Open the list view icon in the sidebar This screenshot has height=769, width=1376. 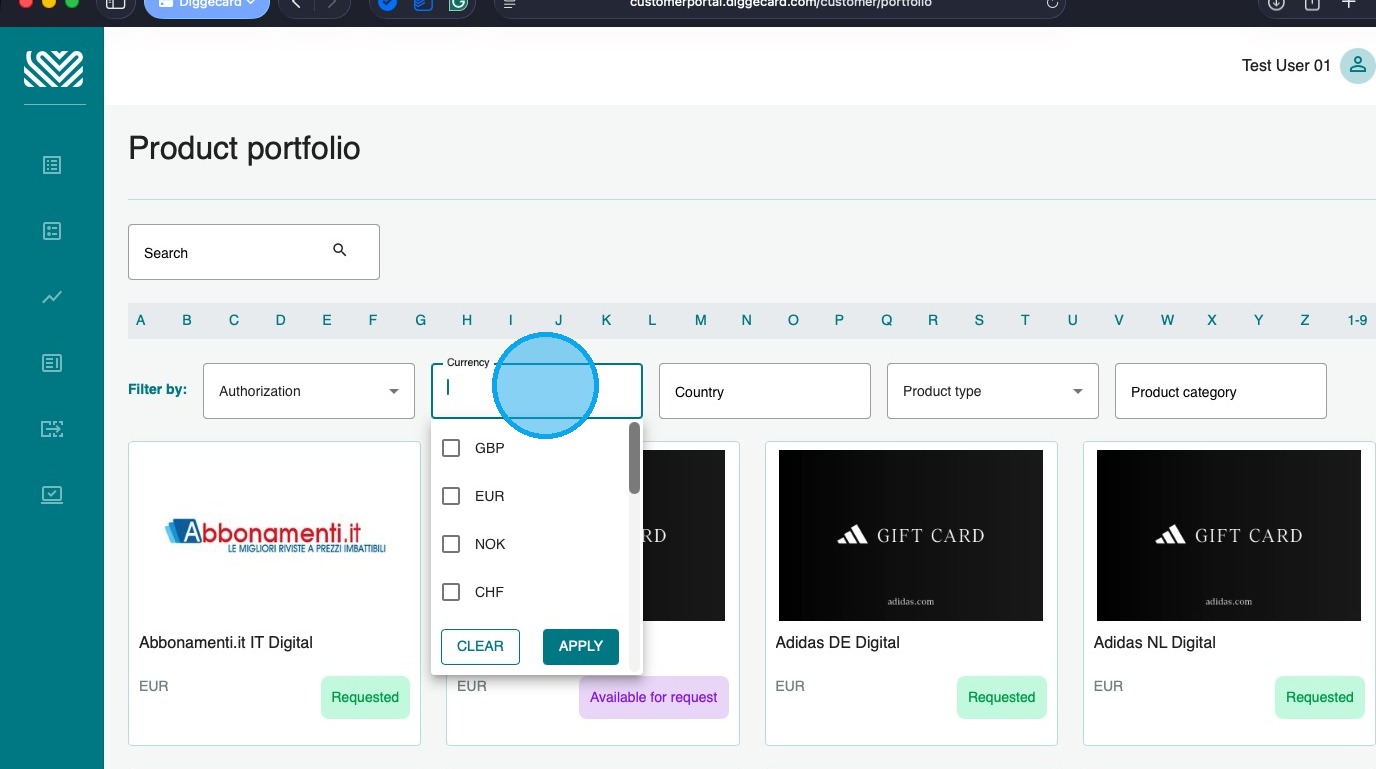[52, 165]
